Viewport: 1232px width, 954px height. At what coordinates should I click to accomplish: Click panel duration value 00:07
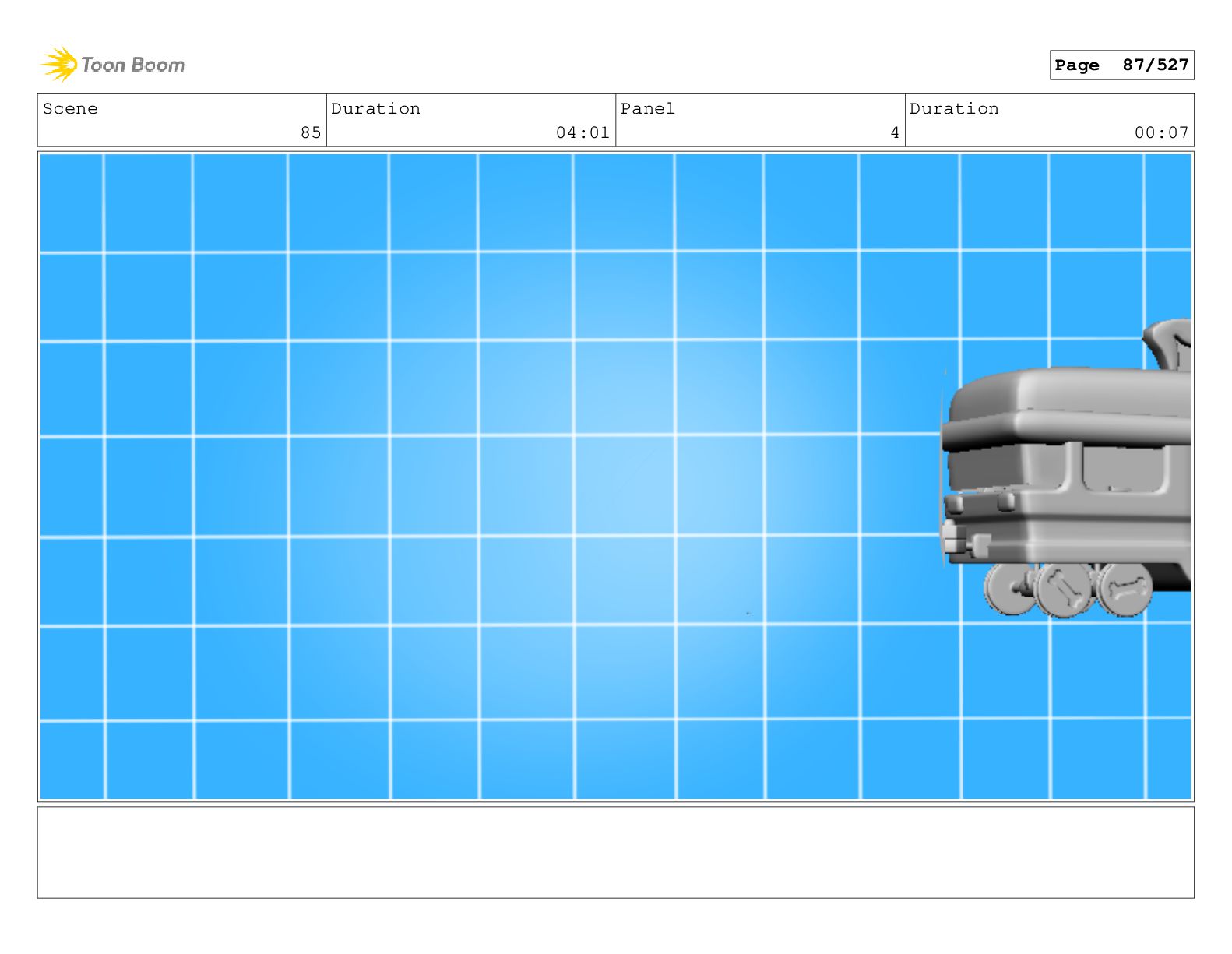tap(1161, 132)
